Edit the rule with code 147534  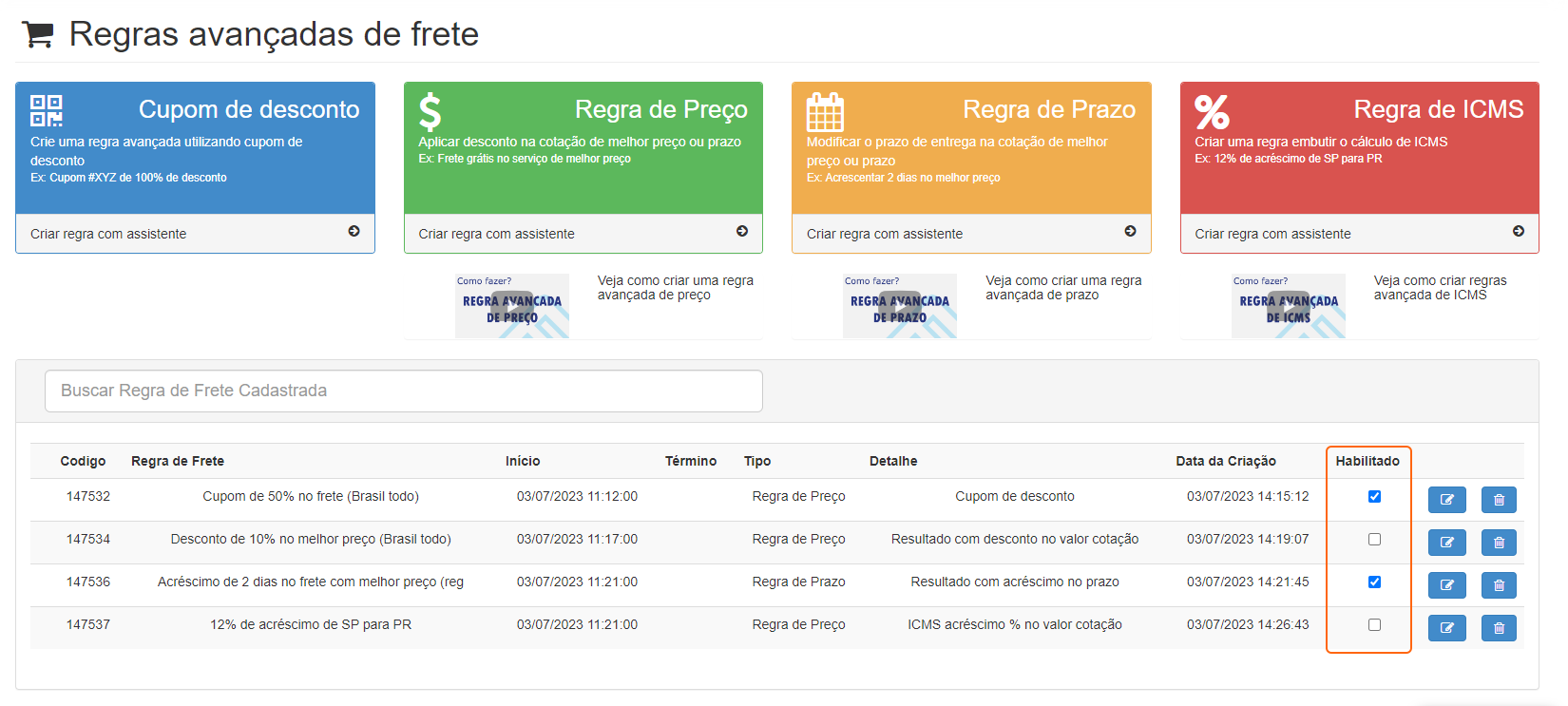[x=1446, y=543]
